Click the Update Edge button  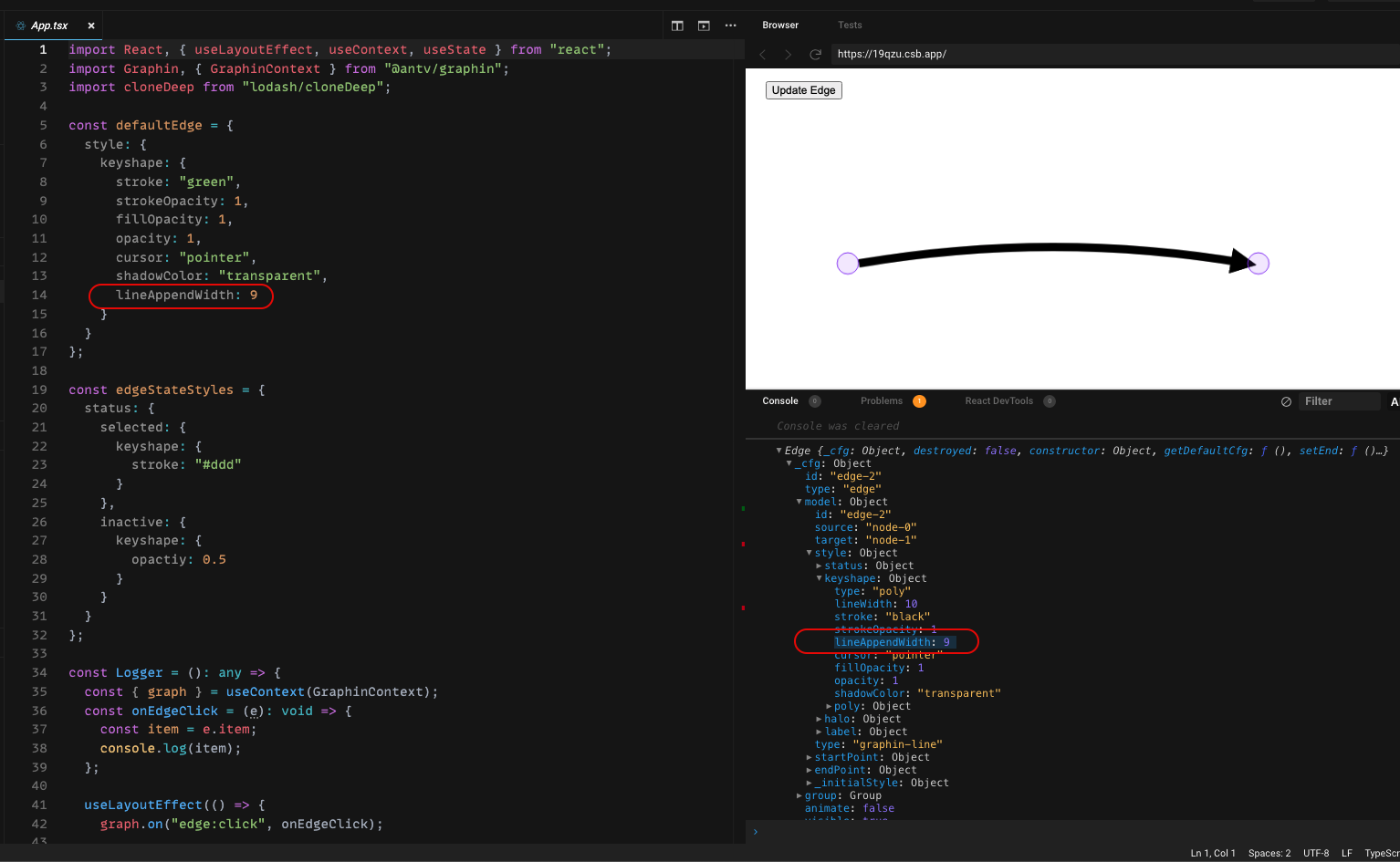(804, 90)
